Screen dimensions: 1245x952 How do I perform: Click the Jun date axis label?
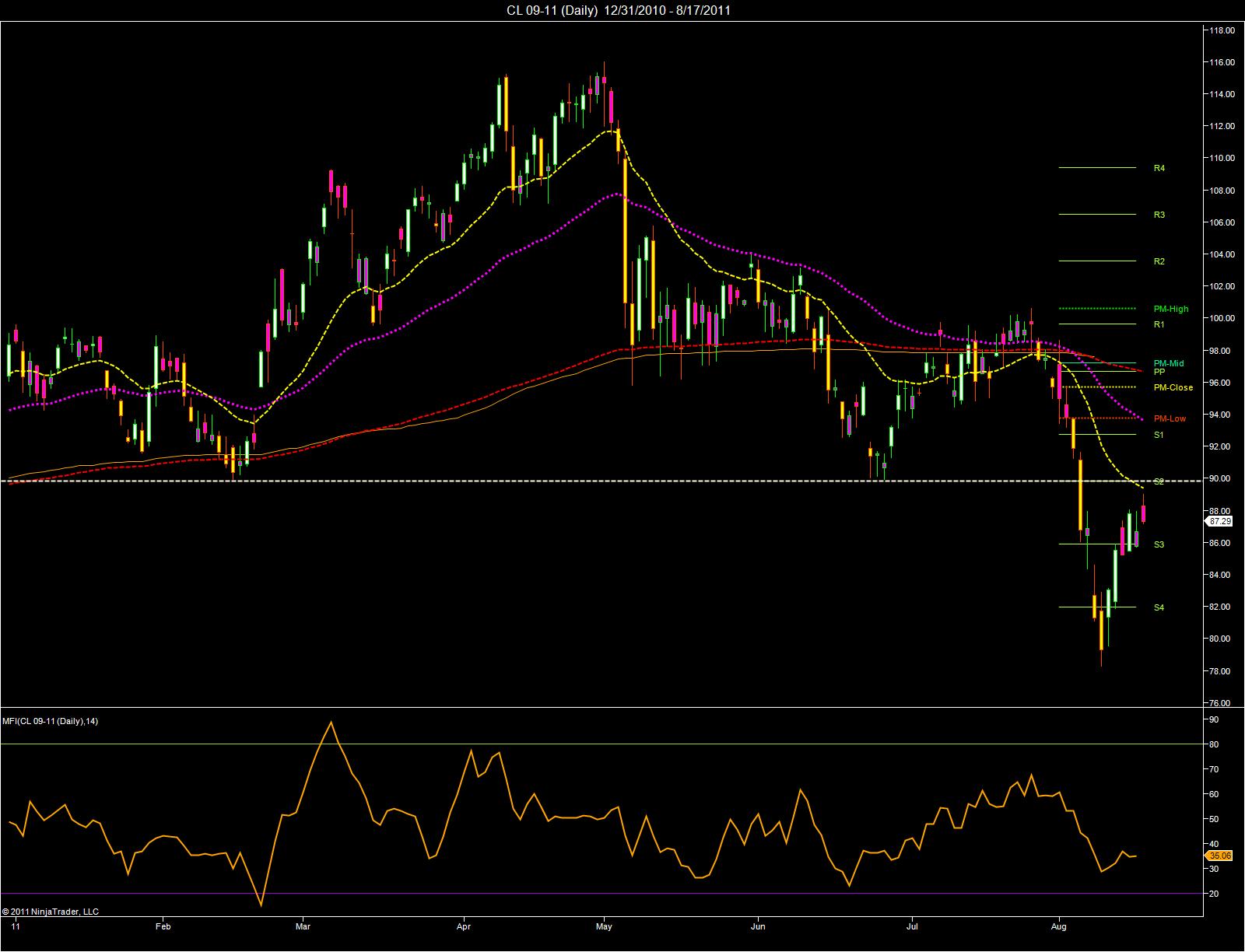[x=758, y=926]
